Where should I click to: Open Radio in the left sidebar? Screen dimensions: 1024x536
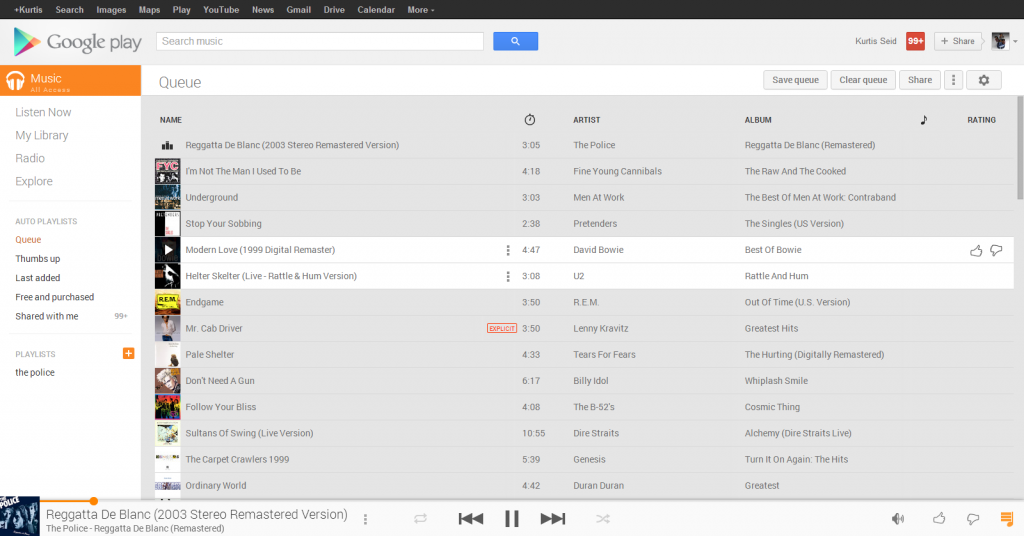point(30,158)
